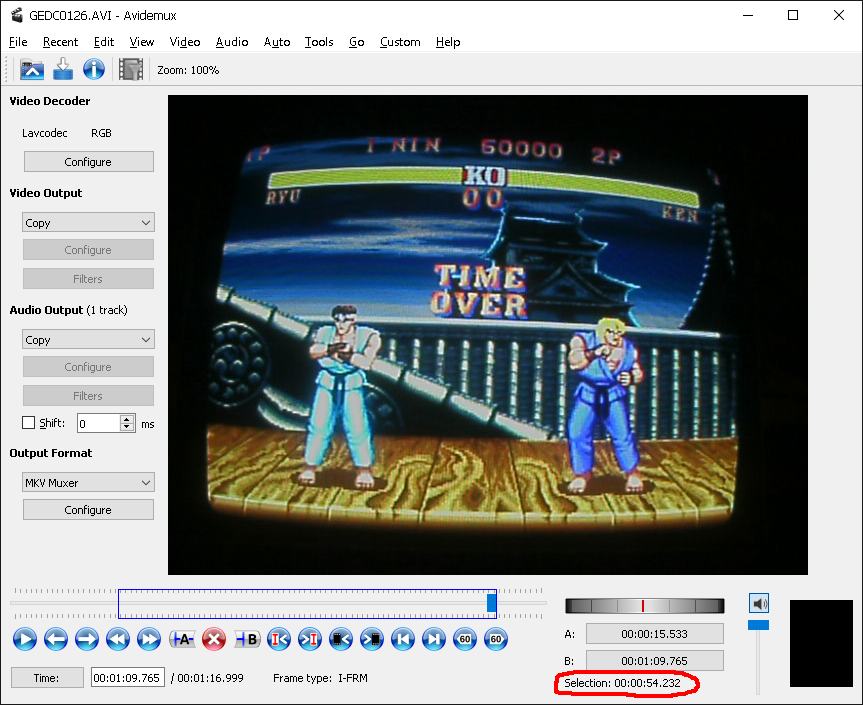This screenshot has height=705, width=863.
Task: Go to the last frame
Action: click(434, 639)
